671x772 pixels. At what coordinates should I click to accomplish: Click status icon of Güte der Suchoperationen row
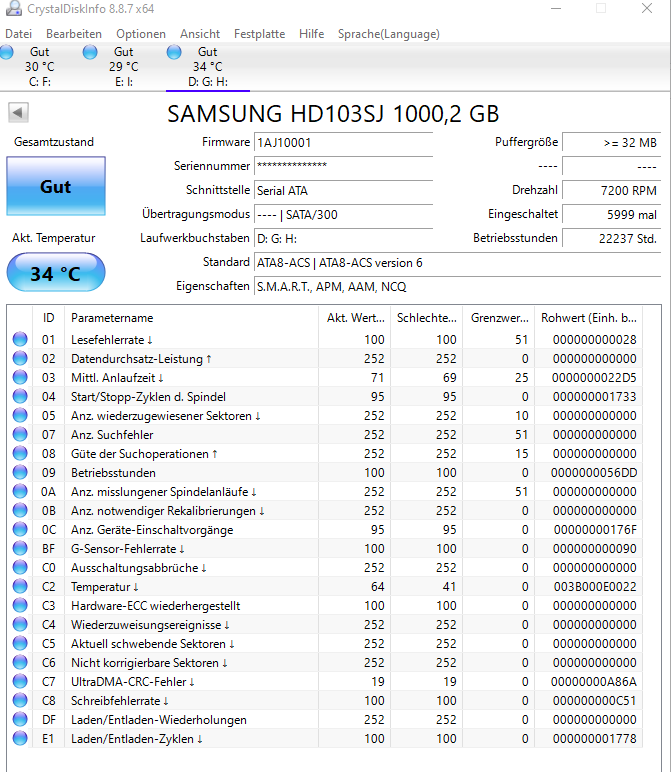point(20,453)
